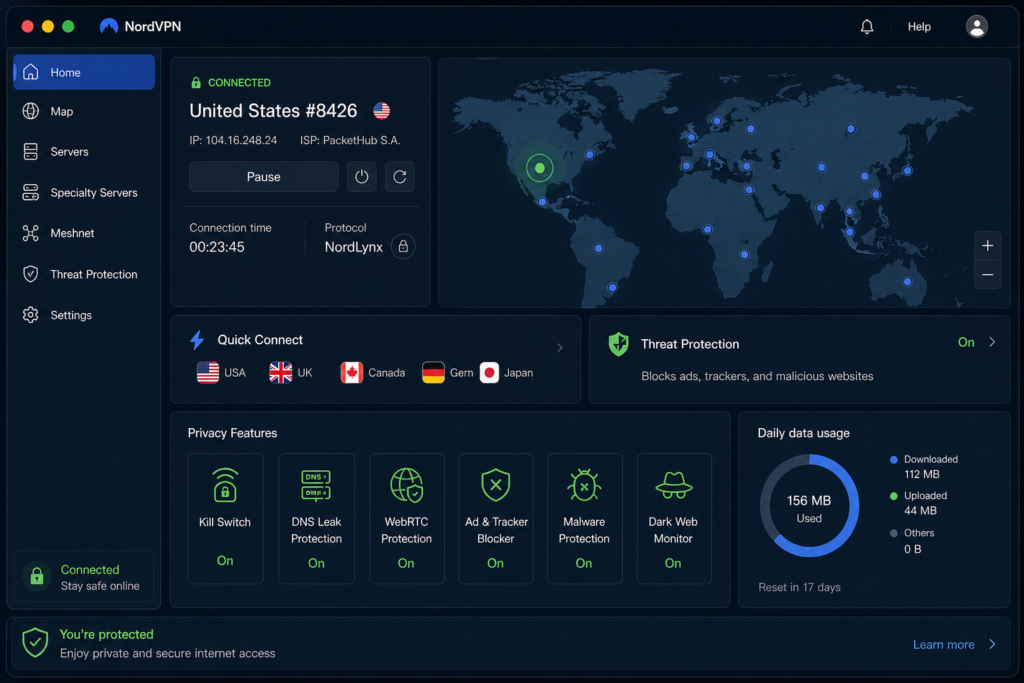1024x683 pixels.
Task: Open Specialty Servers in the sidebar
Action: pyautogui.click(x=84, y=193)
